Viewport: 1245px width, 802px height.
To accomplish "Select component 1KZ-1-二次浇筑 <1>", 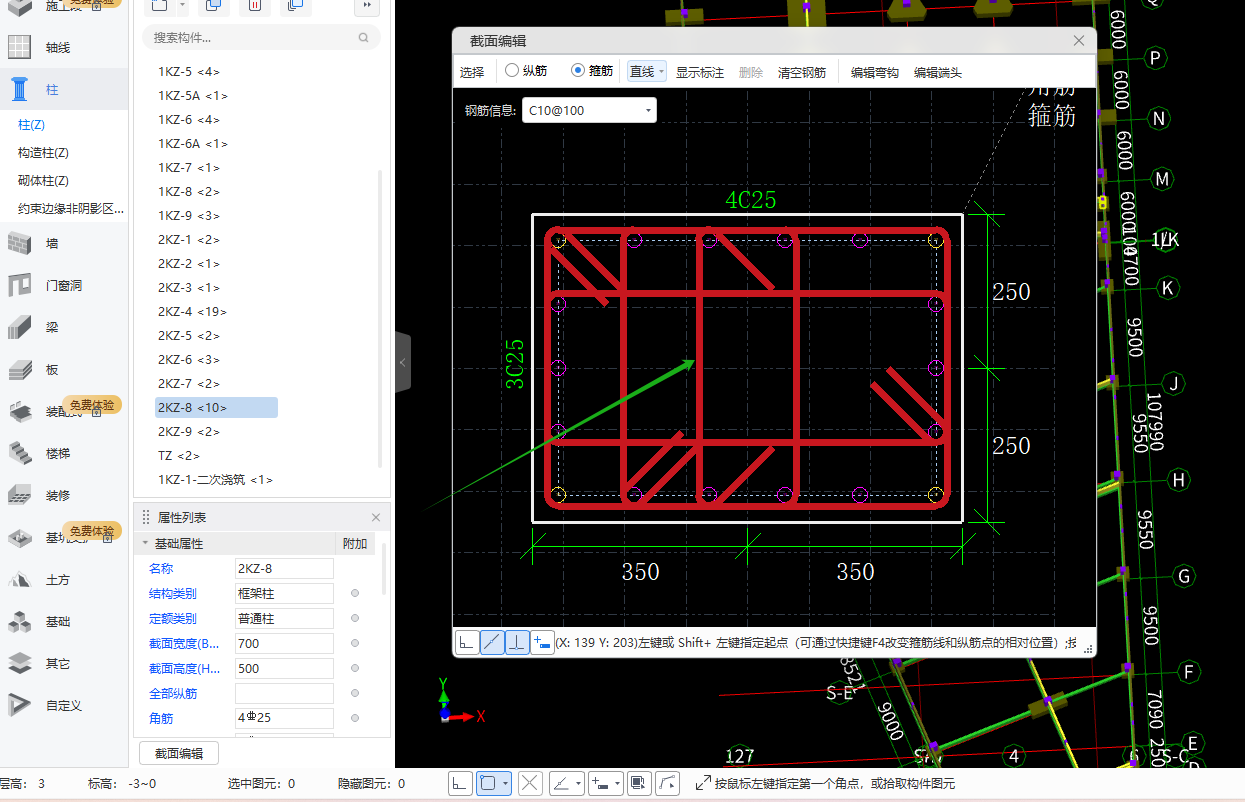I will click(x=215, y=480).
